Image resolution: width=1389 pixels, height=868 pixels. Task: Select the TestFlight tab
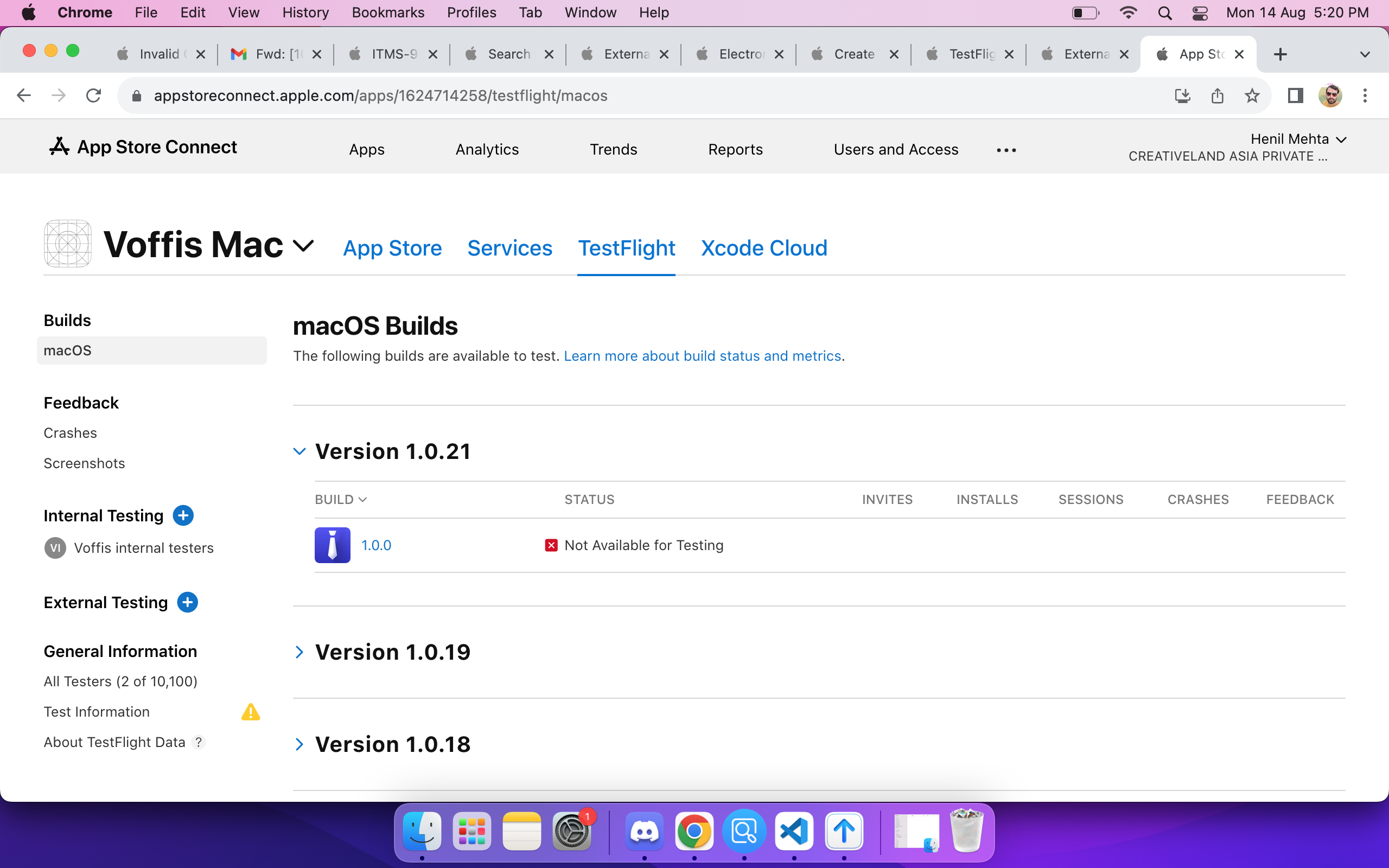626,248
